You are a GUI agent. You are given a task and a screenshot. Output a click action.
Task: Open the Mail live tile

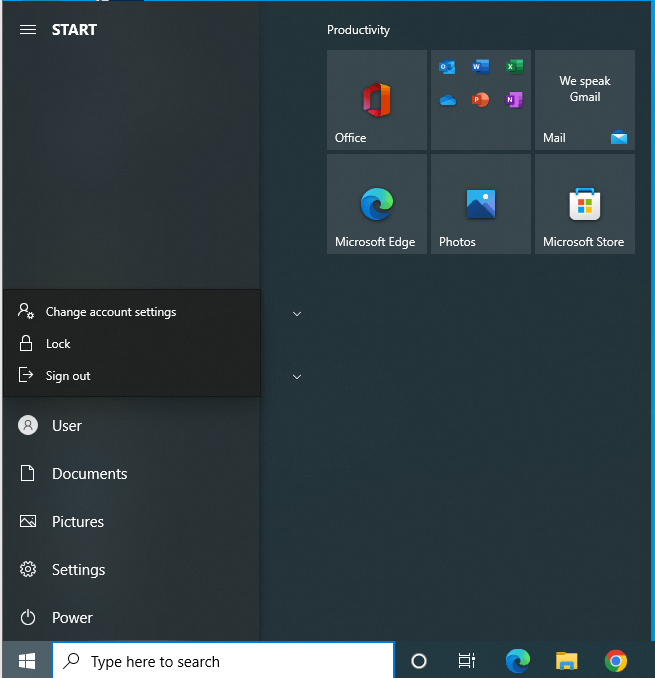[x=585, y=100]
